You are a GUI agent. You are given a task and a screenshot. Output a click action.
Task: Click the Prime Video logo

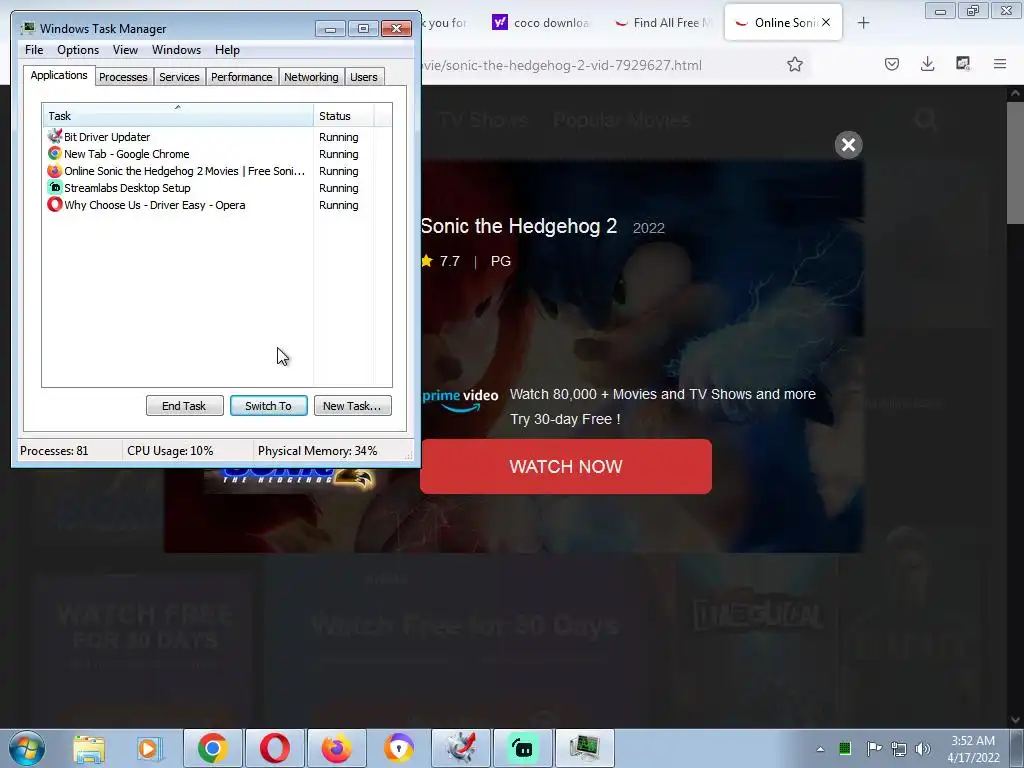[460, 400]
